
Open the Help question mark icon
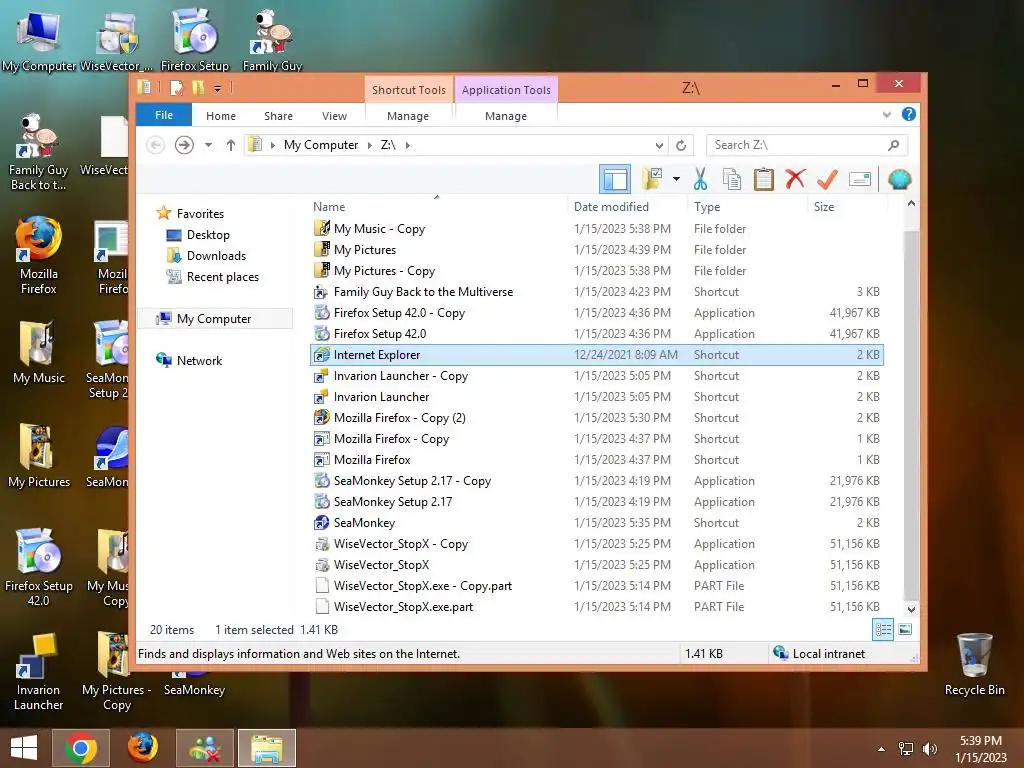(x=908, y=114)
